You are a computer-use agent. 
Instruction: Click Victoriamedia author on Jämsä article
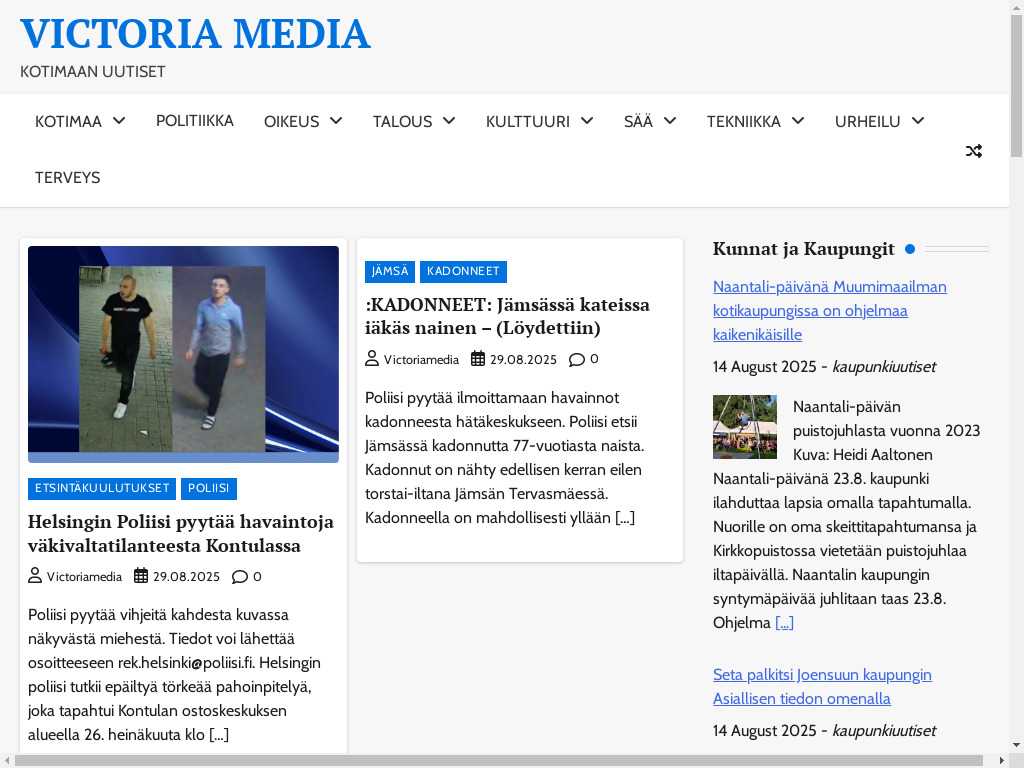421,359
